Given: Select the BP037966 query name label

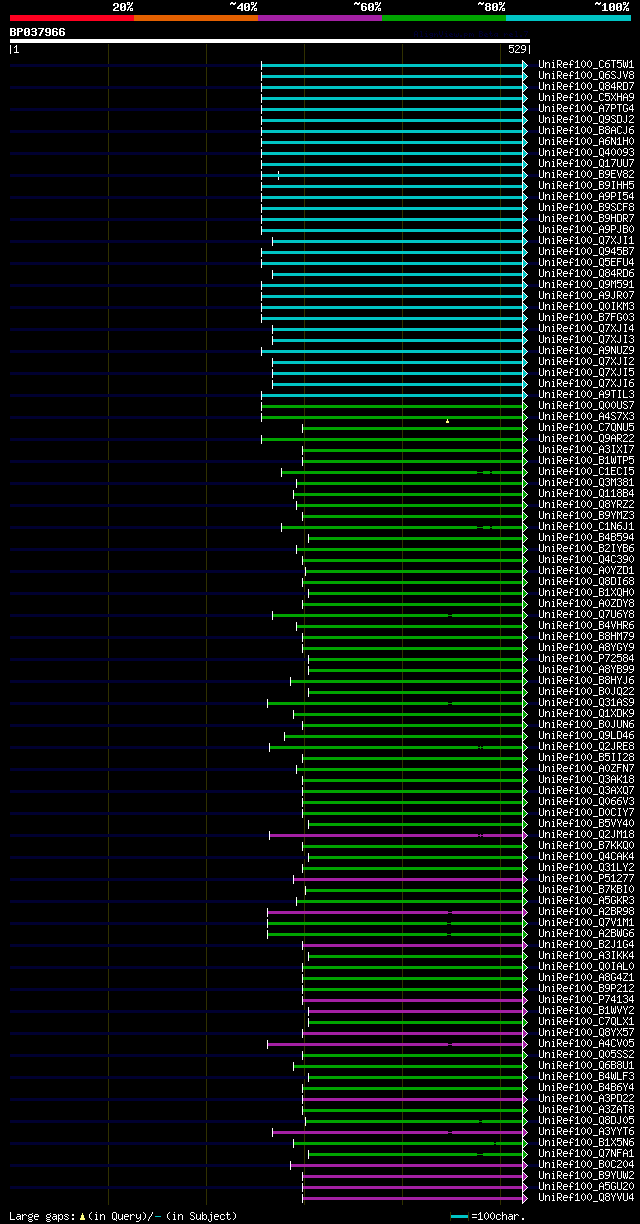Looking at the screenshot, I should point(38,32).
